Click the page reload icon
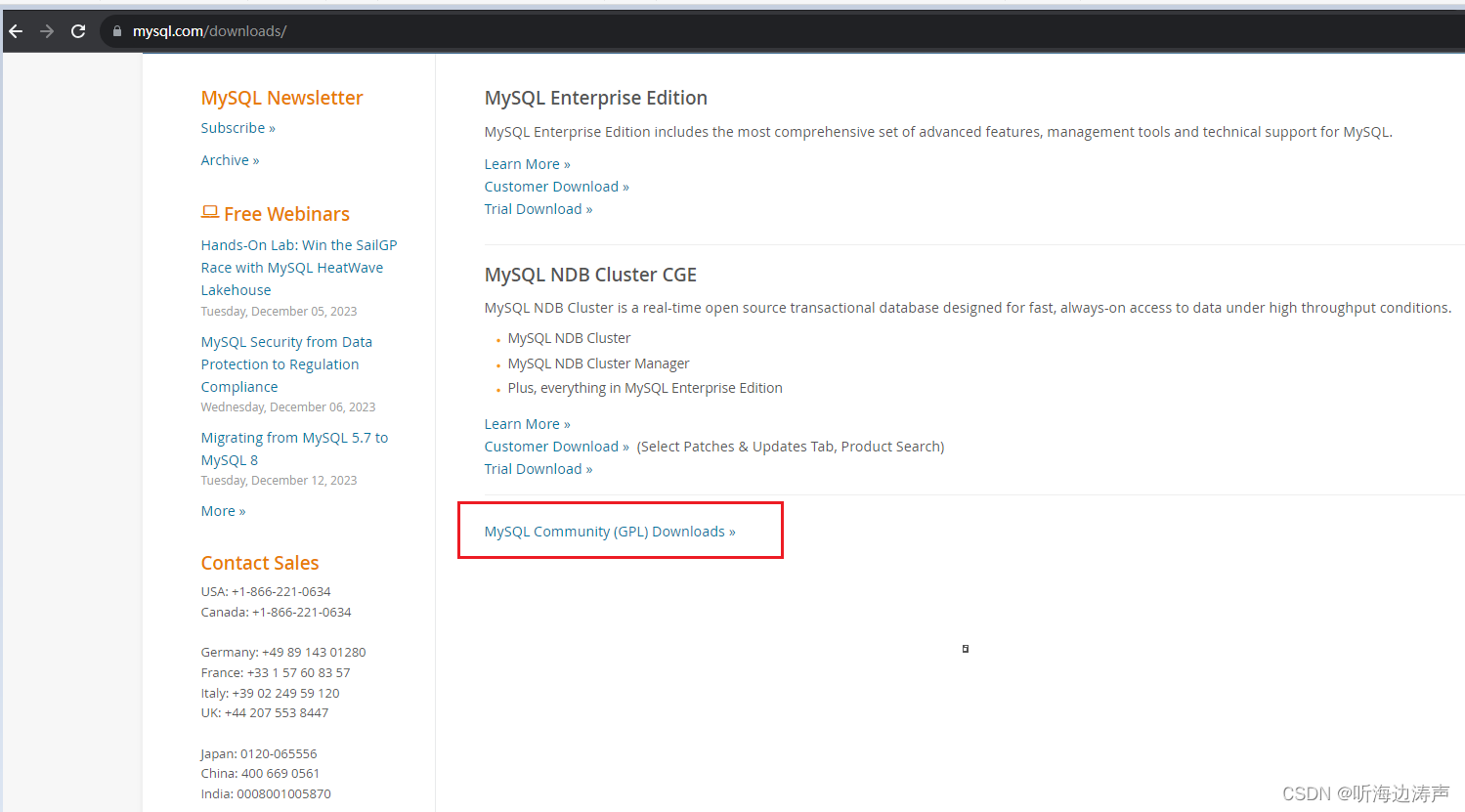 point(78,30)
